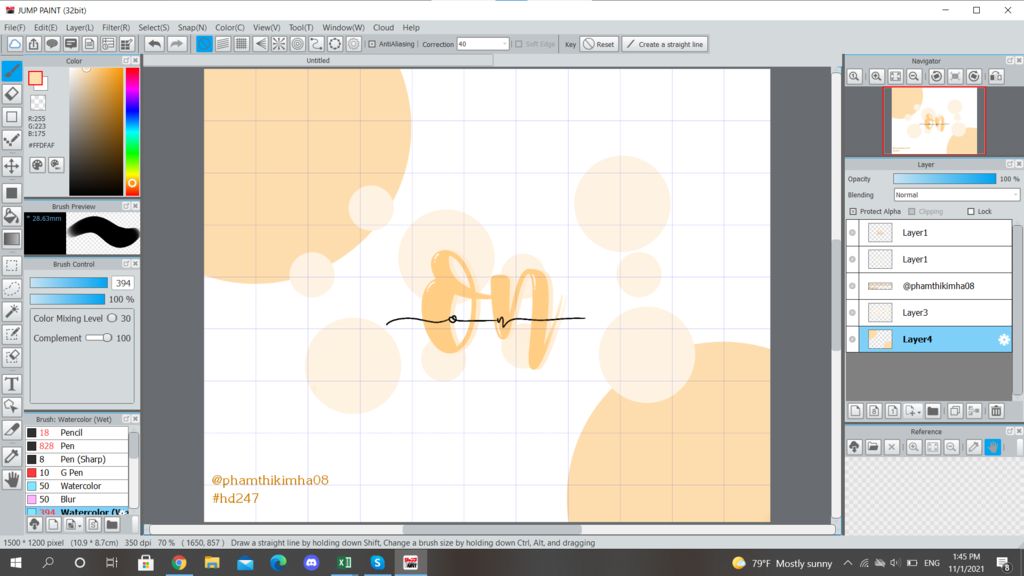Select the Lasso tool

12,288
